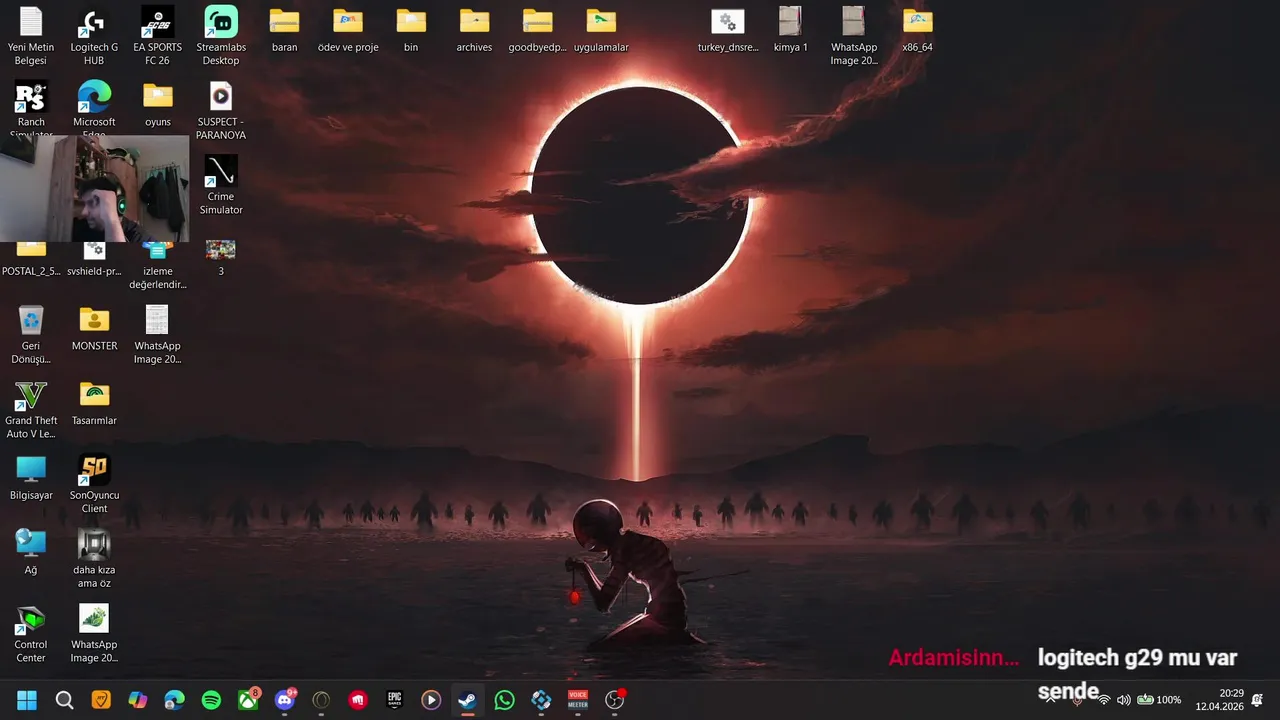Expand the hidden system tray icons
The image size is (1280, 720).
[x=1050, y=700]
